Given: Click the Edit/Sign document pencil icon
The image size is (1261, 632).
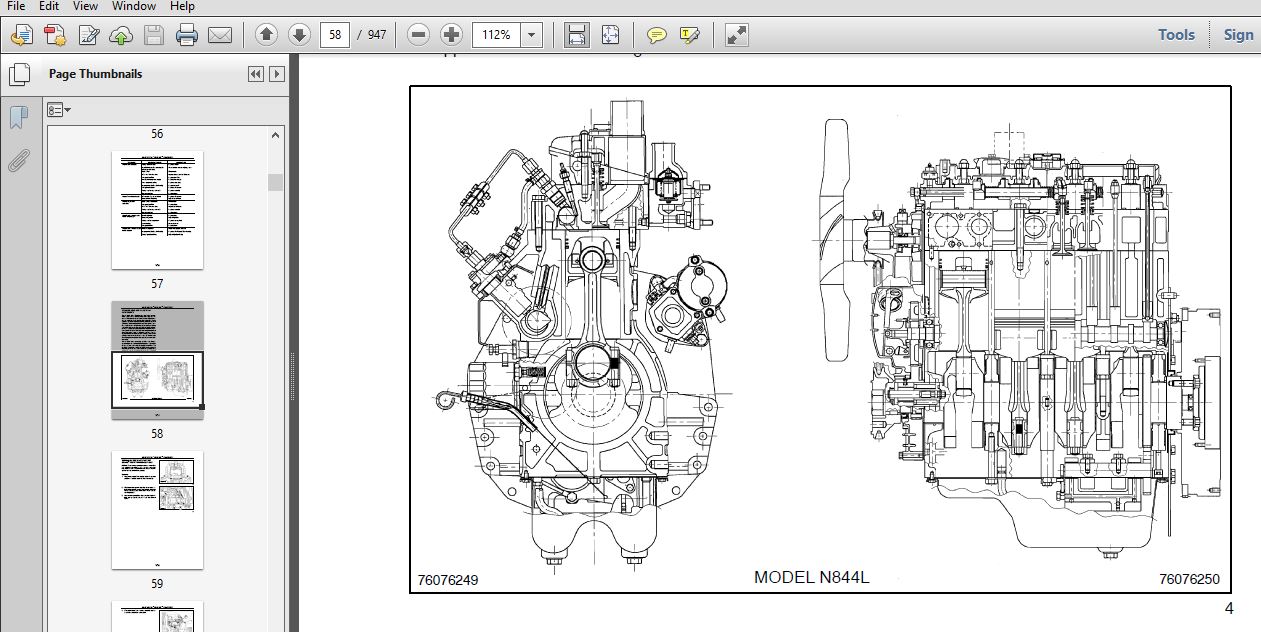Looking at the screenshot, I should [88, 36].
